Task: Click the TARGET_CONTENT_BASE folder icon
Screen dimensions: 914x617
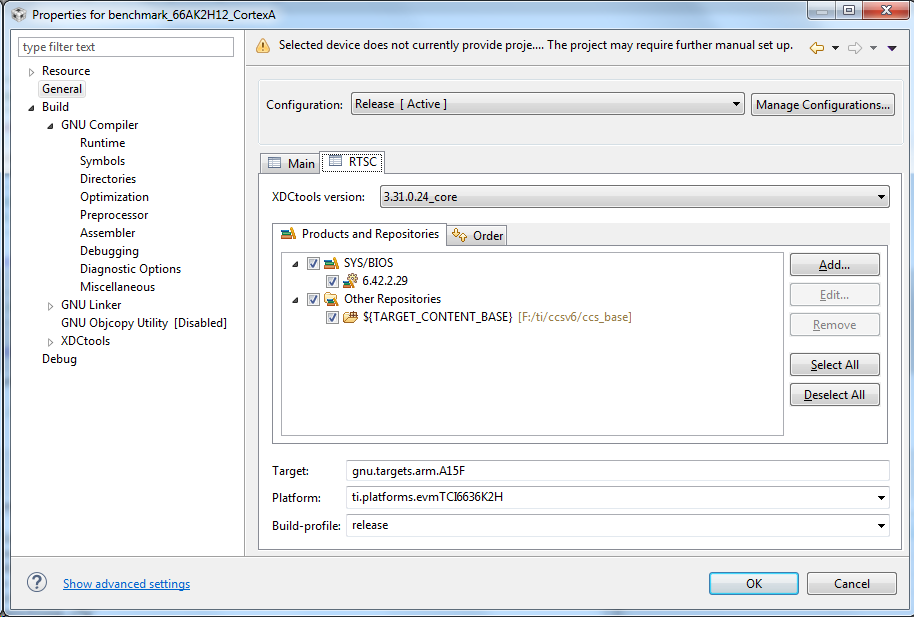Action: pyautogui.click(x=350, y=317)
